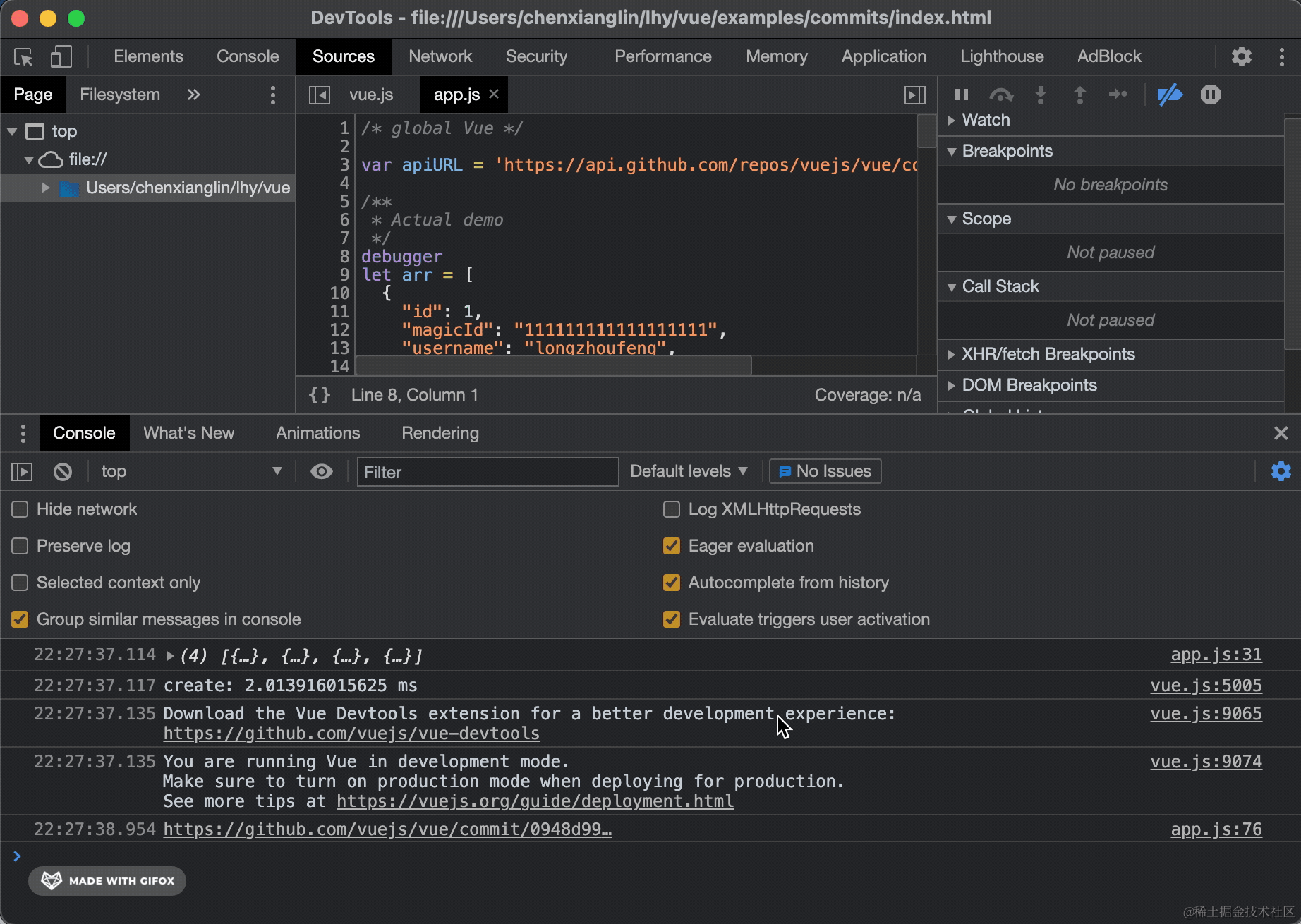Click the console Filter input field
1301x924 pixels.
click(x=488, y=472)
